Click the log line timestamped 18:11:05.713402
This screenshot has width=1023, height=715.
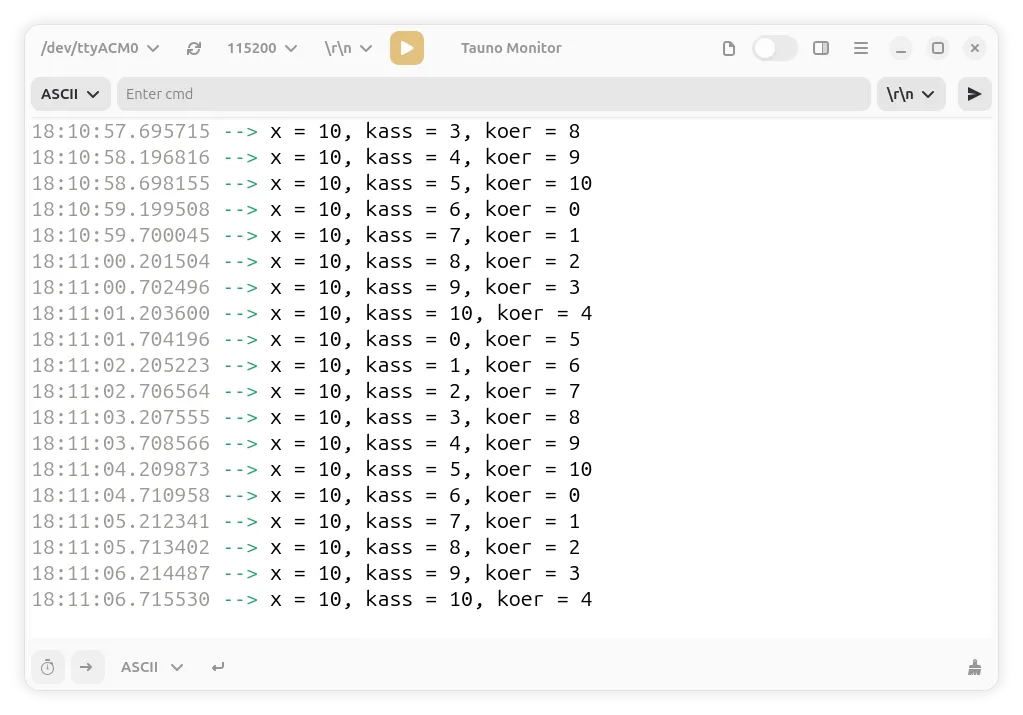pos(306,547)
